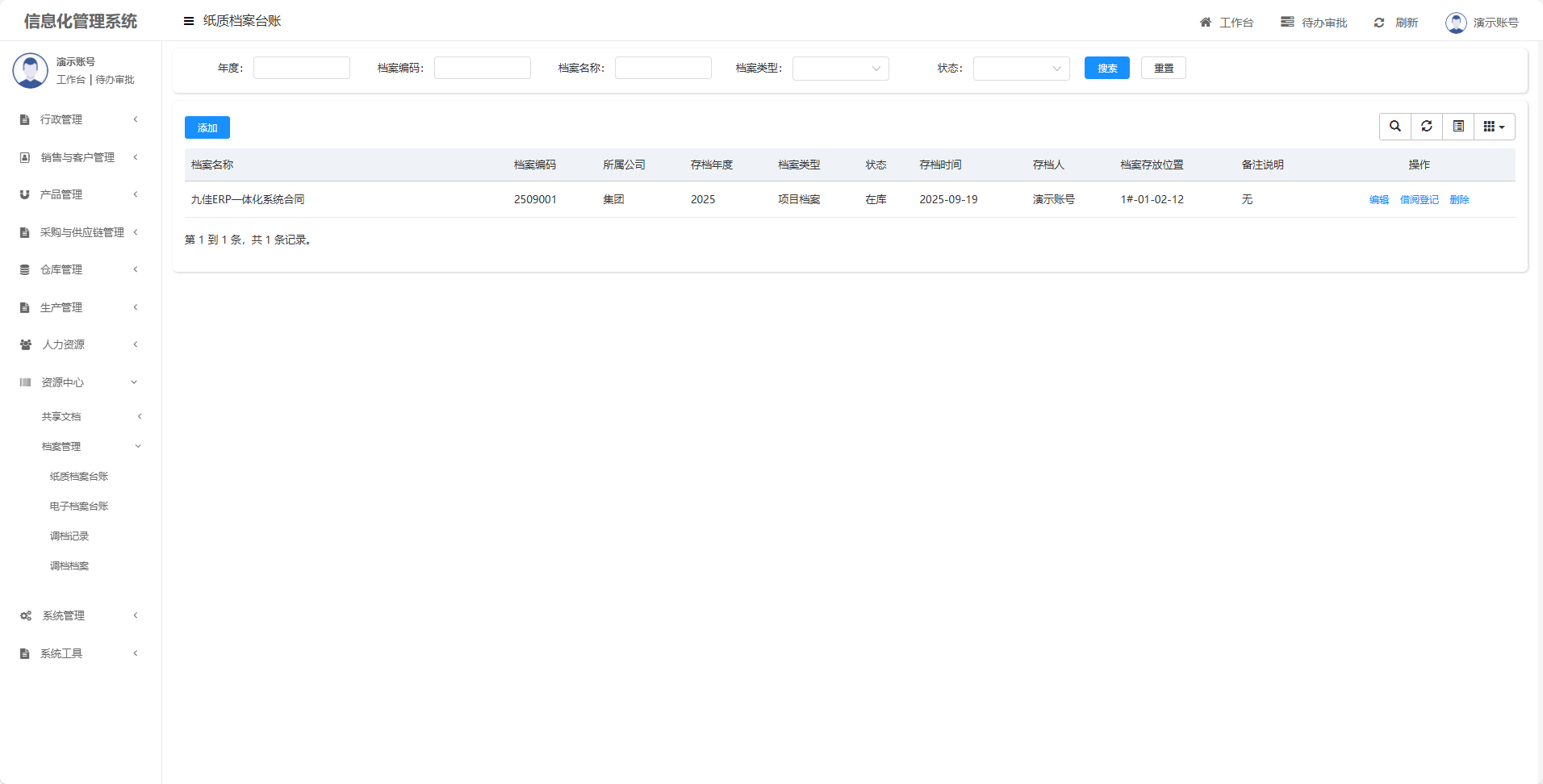This screenshot has height=784, width=1543.
Task: Select 电子档案台账 in the sidebar
Action: [x=79, y=507]
